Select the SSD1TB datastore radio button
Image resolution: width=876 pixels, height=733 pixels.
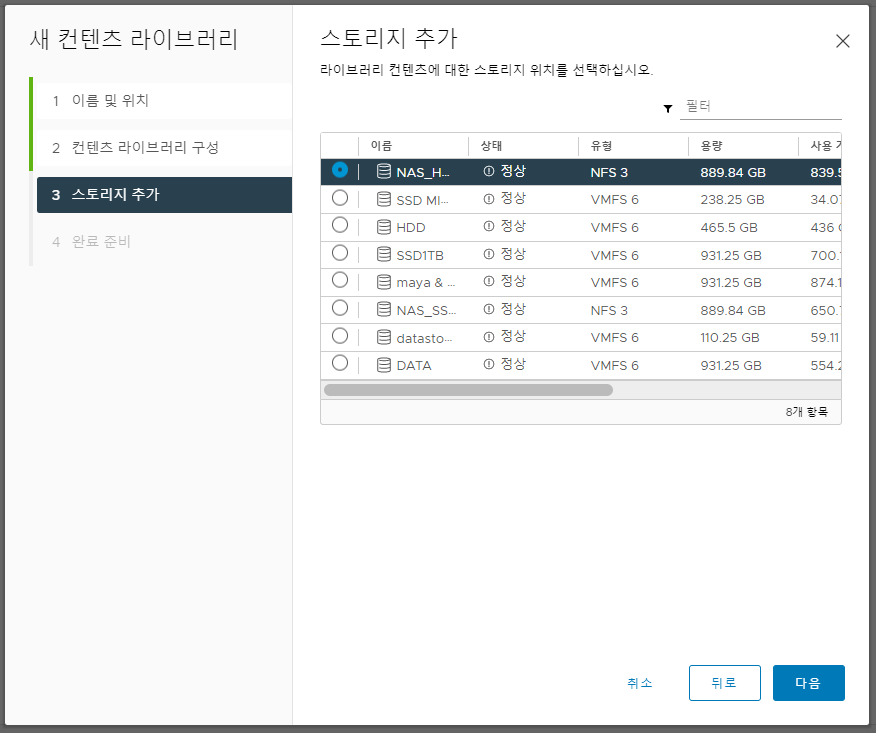pyautogui.click(x=340, y=253)
